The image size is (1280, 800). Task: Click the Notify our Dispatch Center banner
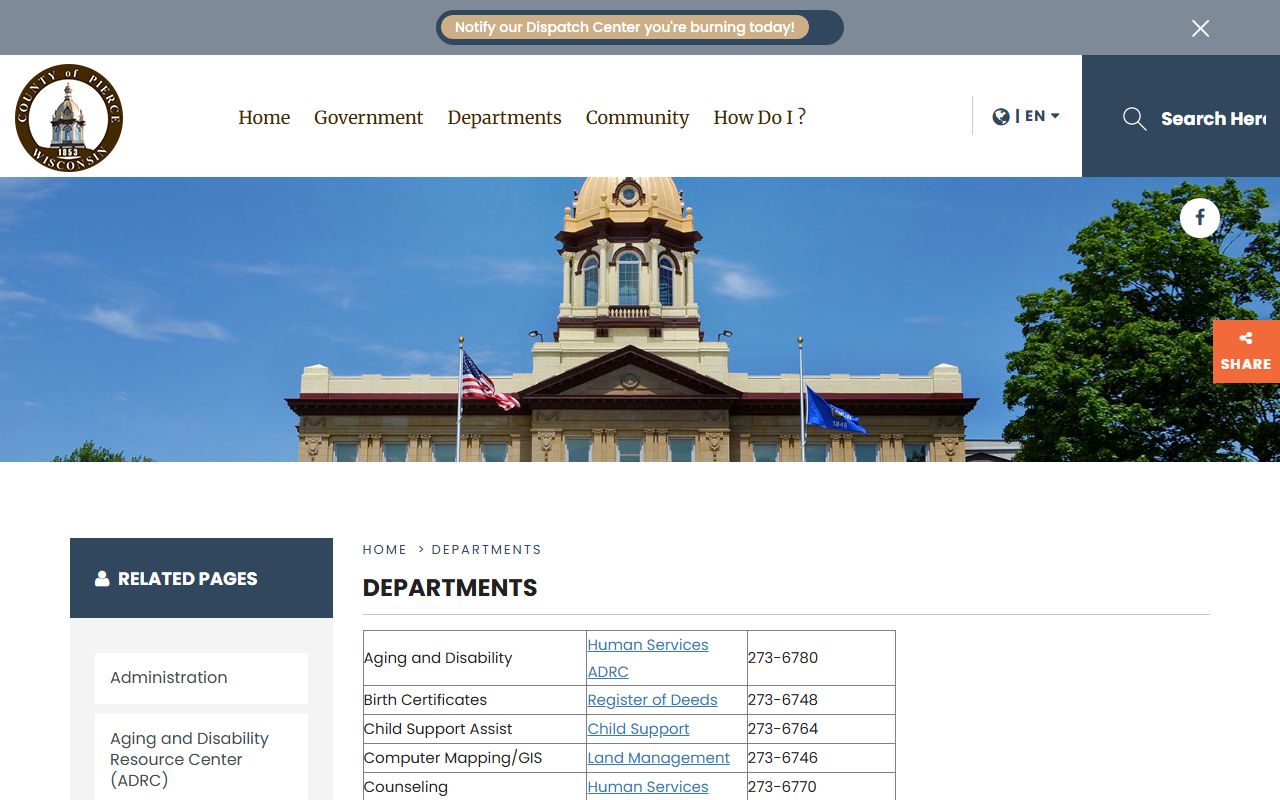tap(625, 27)
